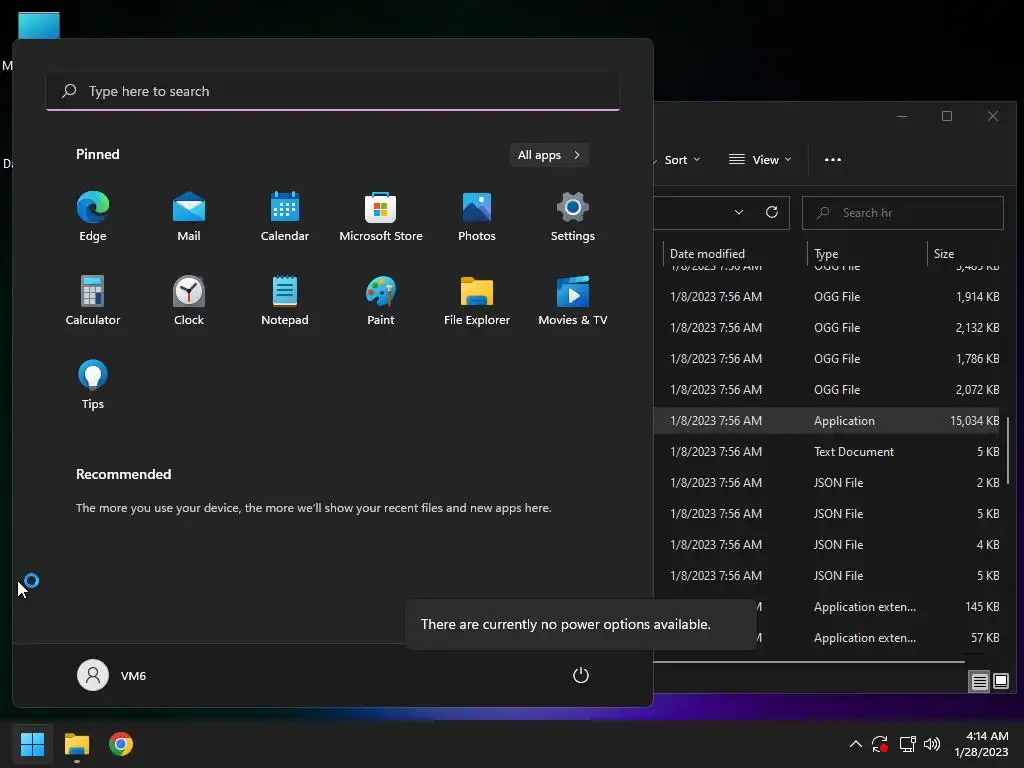Open the View dropdown in File Explorer
The width and height of the screenshot is (1024, 768).
pyautogui.click(x=760, y=160)
